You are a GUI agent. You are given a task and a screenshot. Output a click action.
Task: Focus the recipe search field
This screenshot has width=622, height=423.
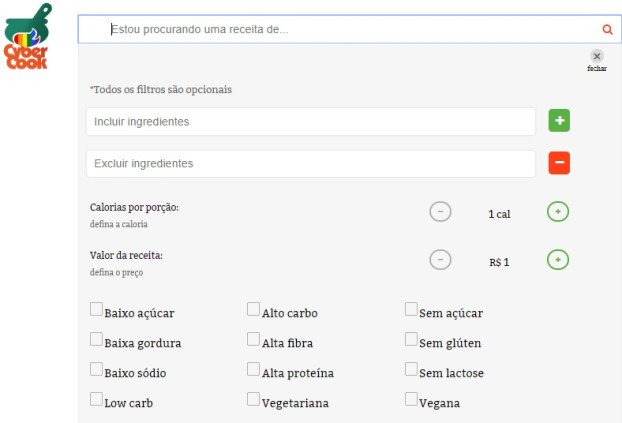(x=340, y=30)
